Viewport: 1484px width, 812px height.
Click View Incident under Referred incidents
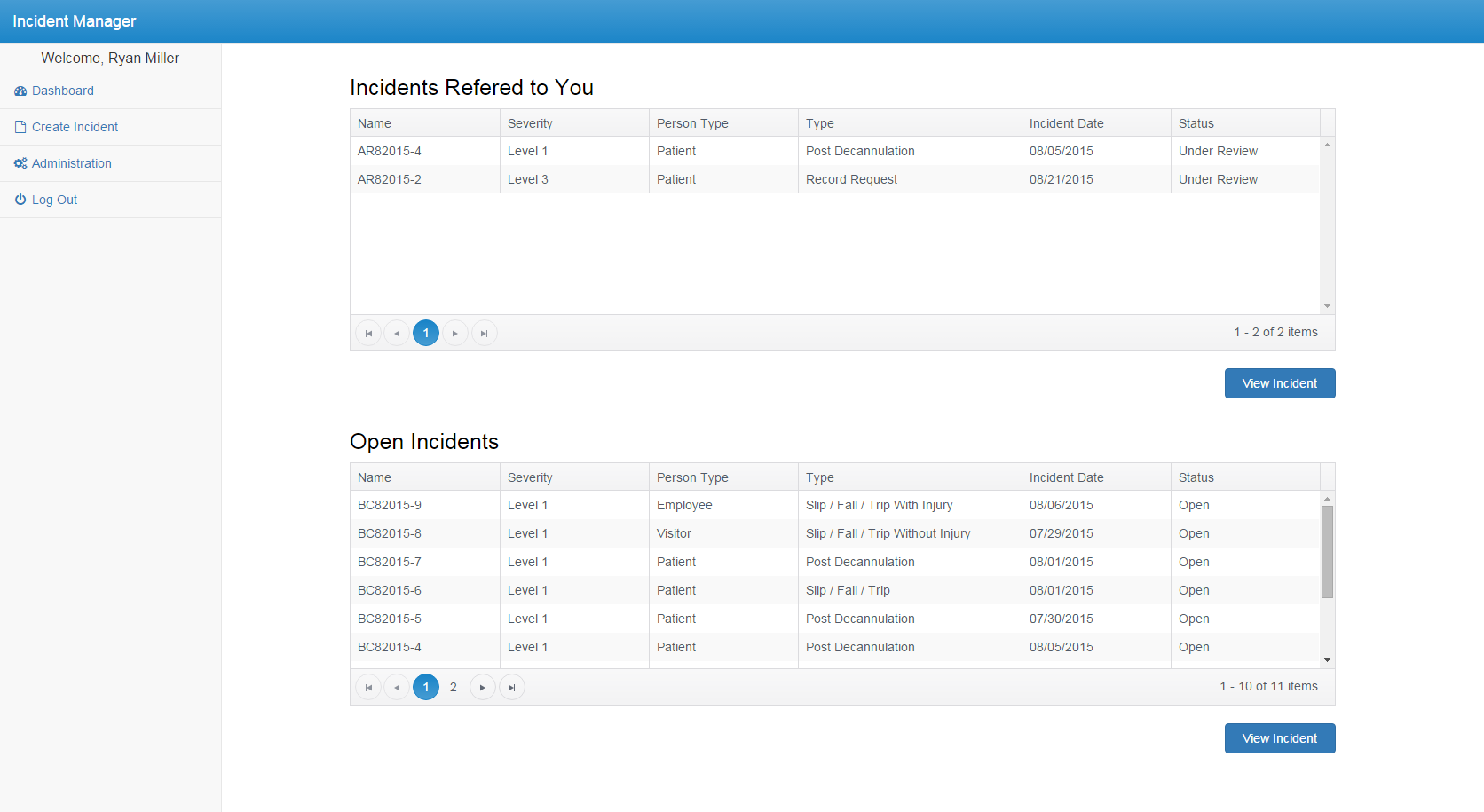1280,383
